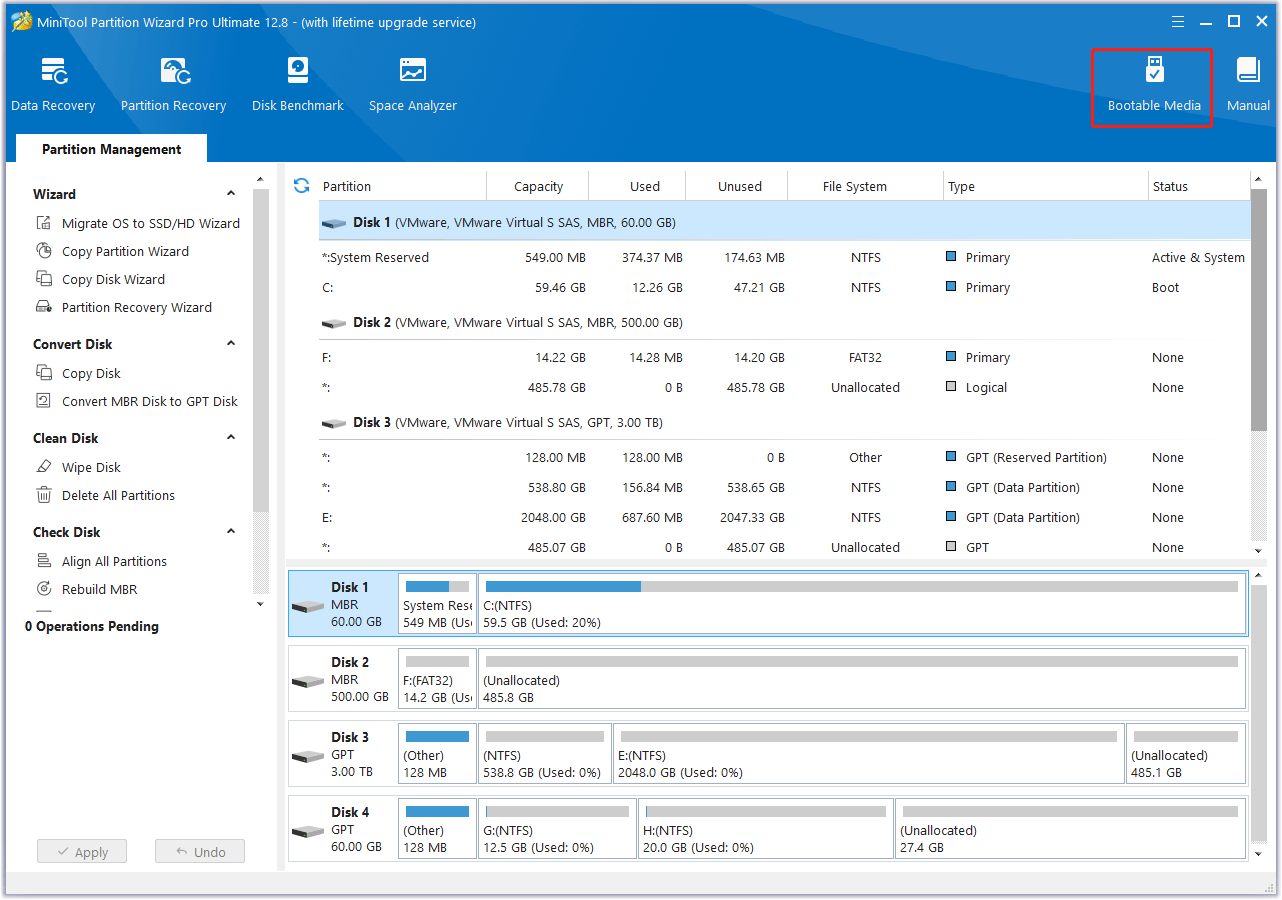The height and width of the screenshot is (900, 1282).
Task: Collapse the Convert Disk section
Action: (x=231, y=344)
